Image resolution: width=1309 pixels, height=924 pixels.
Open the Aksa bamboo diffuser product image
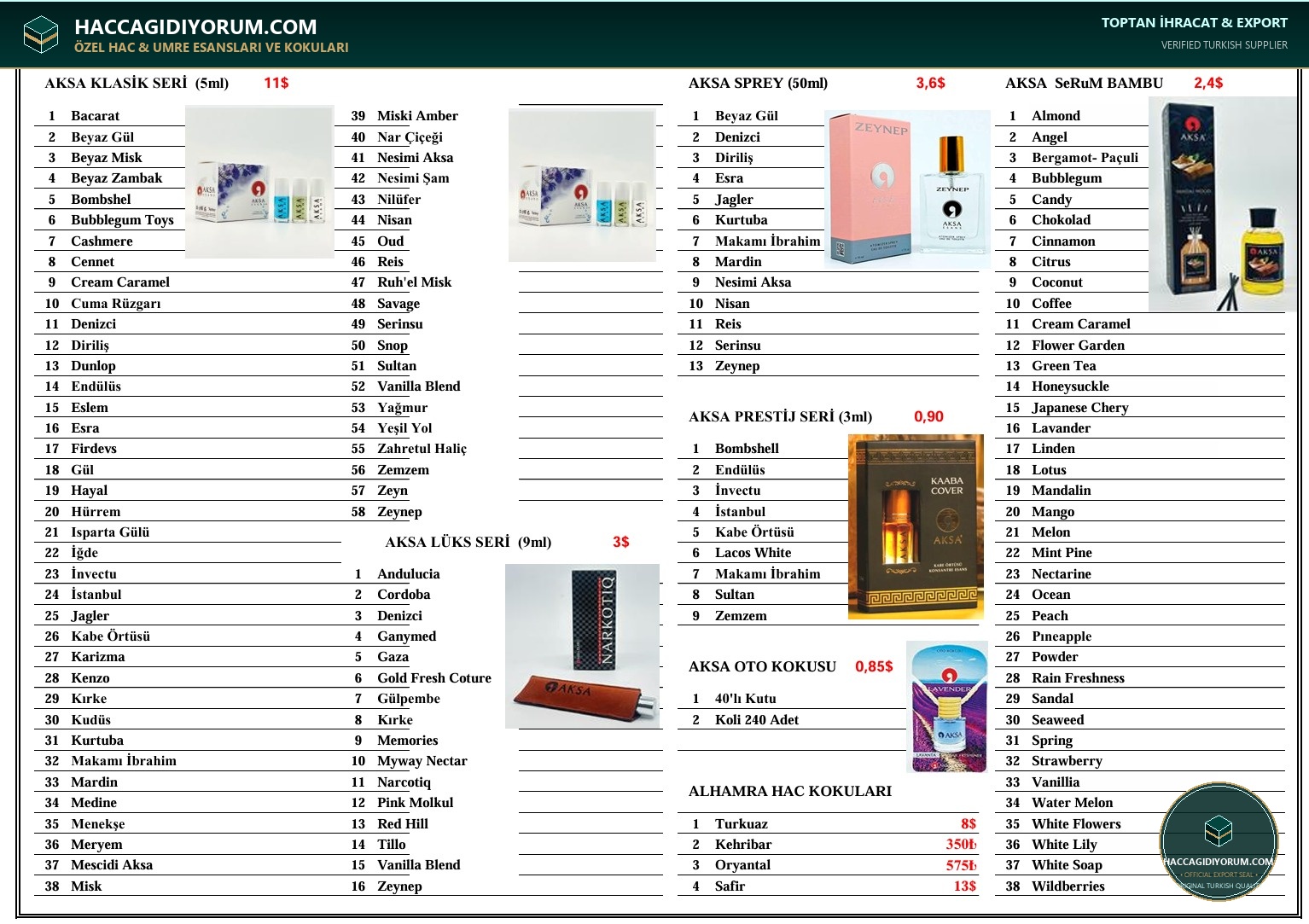coord(1222,204)
